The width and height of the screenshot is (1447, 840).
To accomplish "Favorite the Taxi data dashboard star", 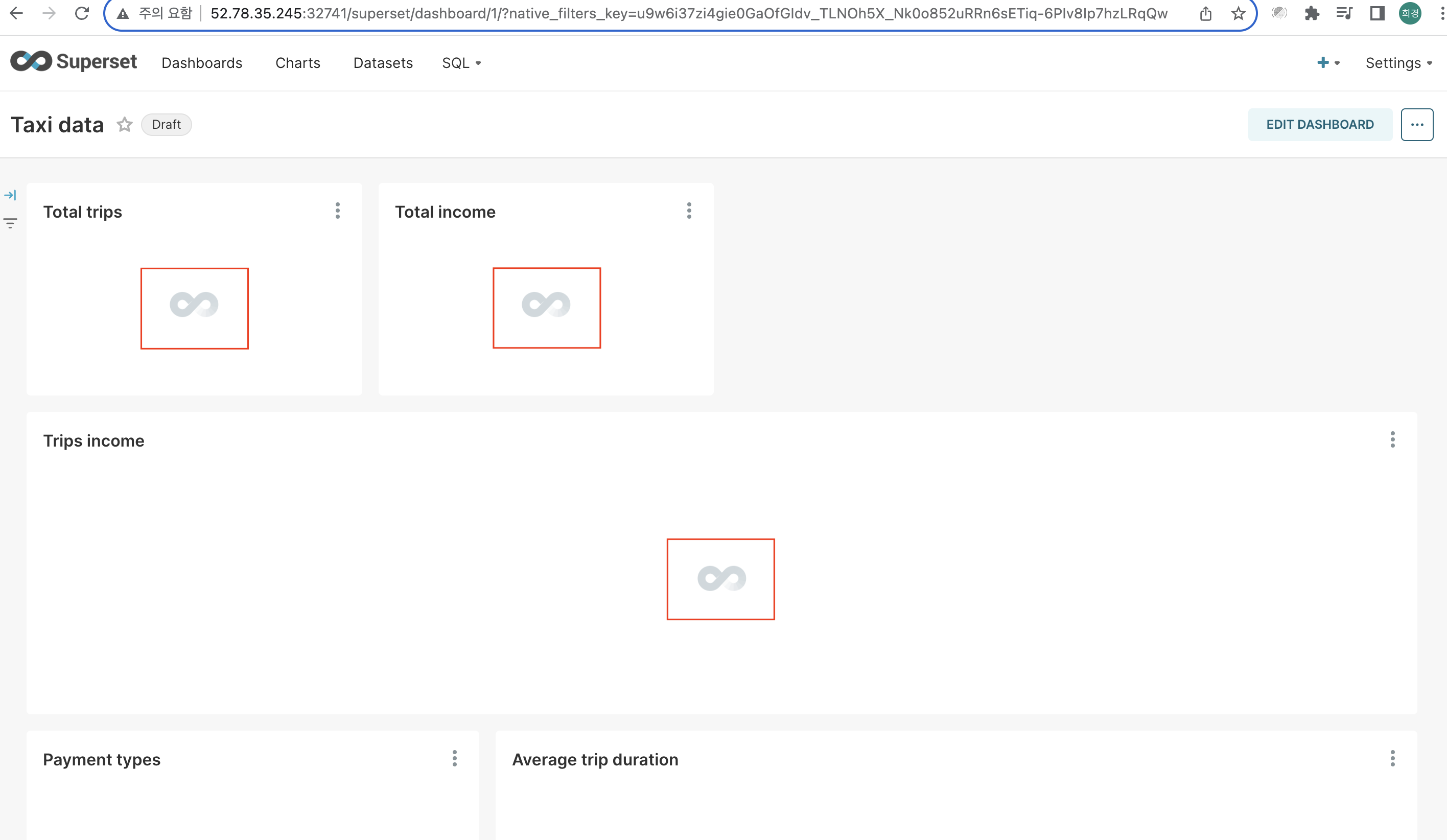I will click(125, 125).
